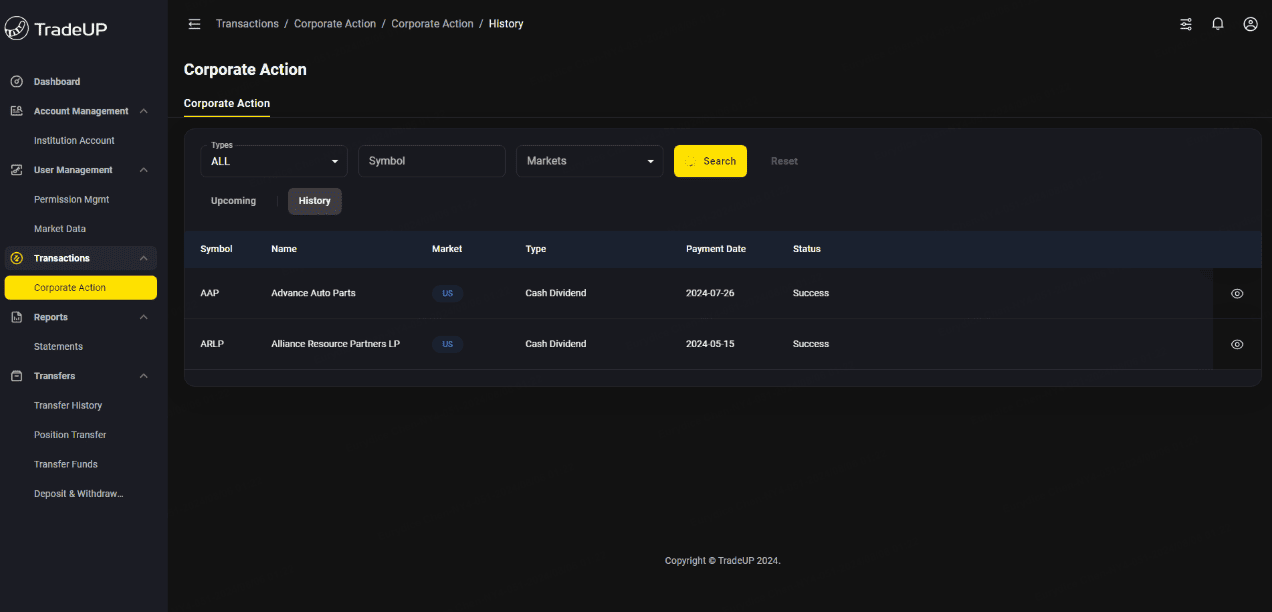Image resolution: width=1272 pixels, height=612 pixels.
Task: View details of AAP dividend row
Action: point(1237,293)
